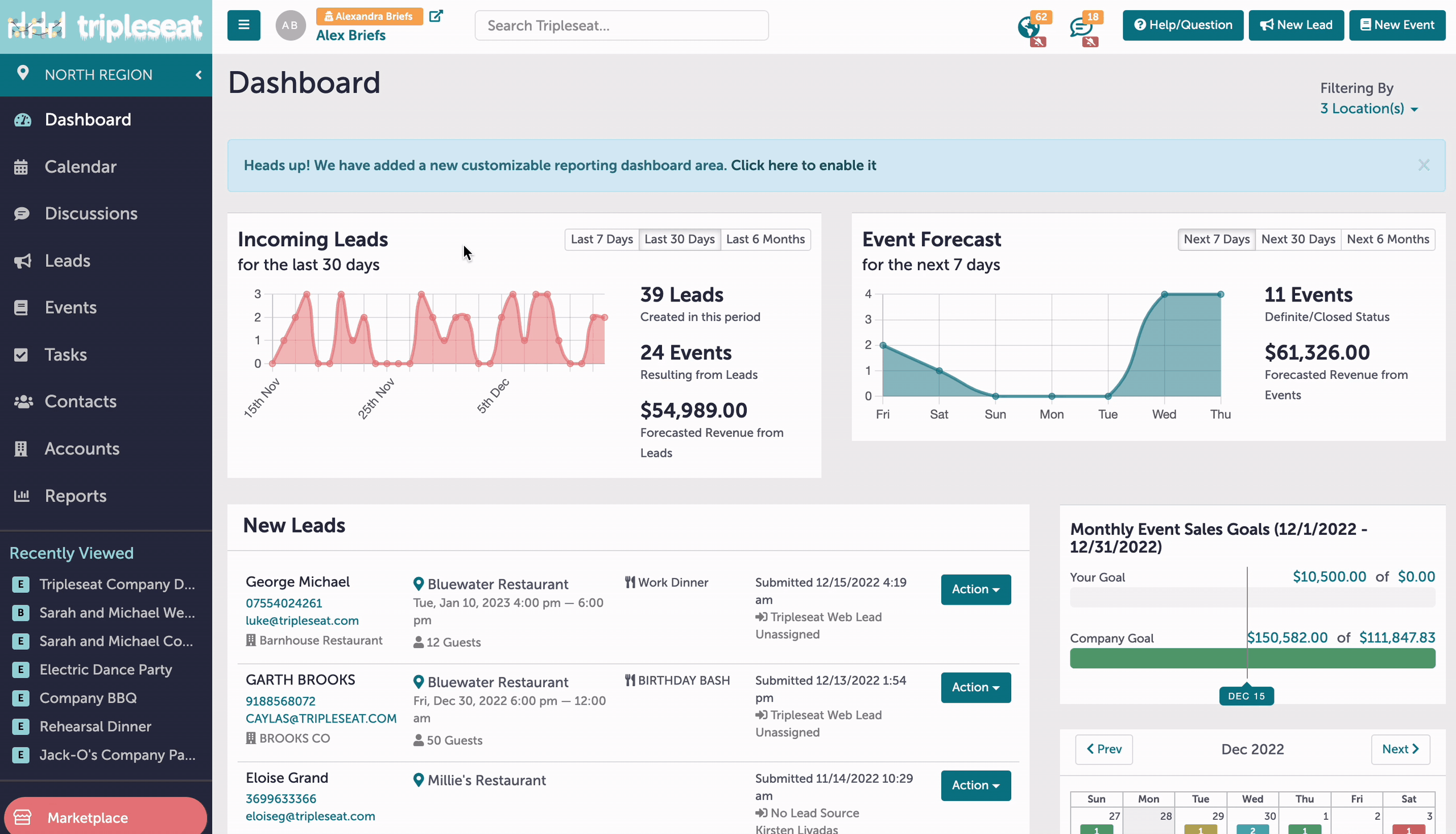Toggle the hamburger menu button
This screenshot has height=834, width=1456.
[243, 25]
